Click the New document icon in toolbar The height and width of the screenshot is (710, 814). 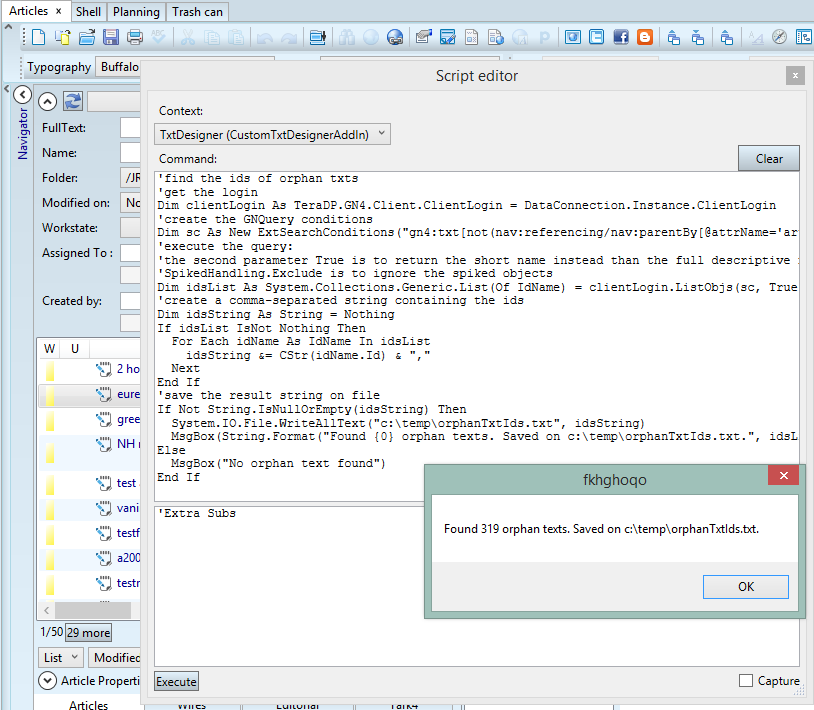[x=38, y=37]
